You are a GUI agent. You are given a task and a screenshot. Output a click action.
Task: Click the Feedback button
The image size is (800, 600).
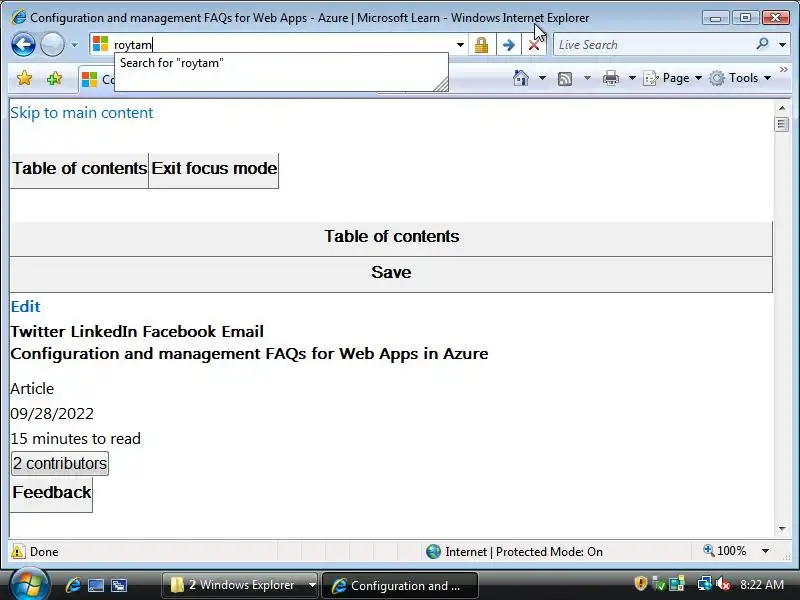[51, 494]
